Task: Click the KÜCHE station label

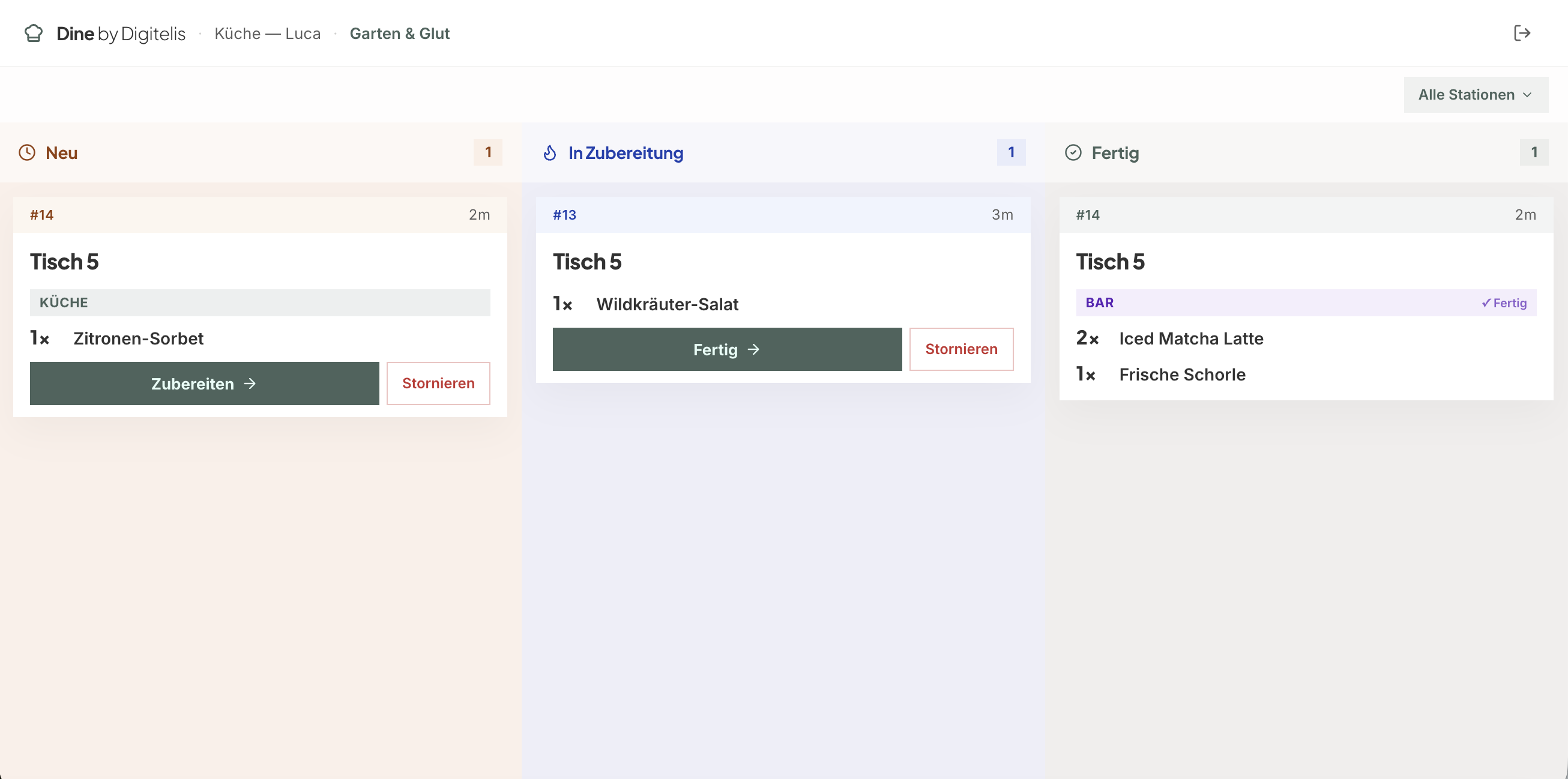Action: pos(64,302)
